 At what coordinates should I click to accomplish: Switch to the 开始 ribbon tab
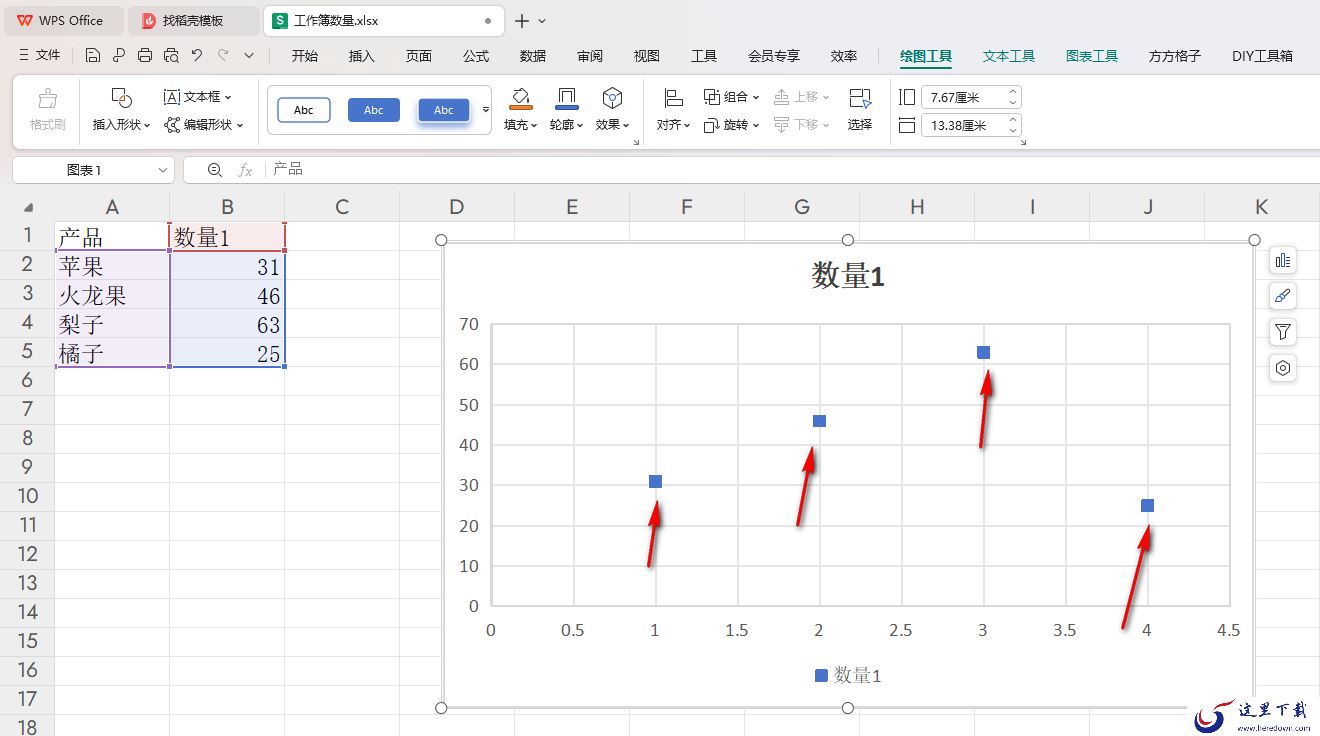click(305, 56)
